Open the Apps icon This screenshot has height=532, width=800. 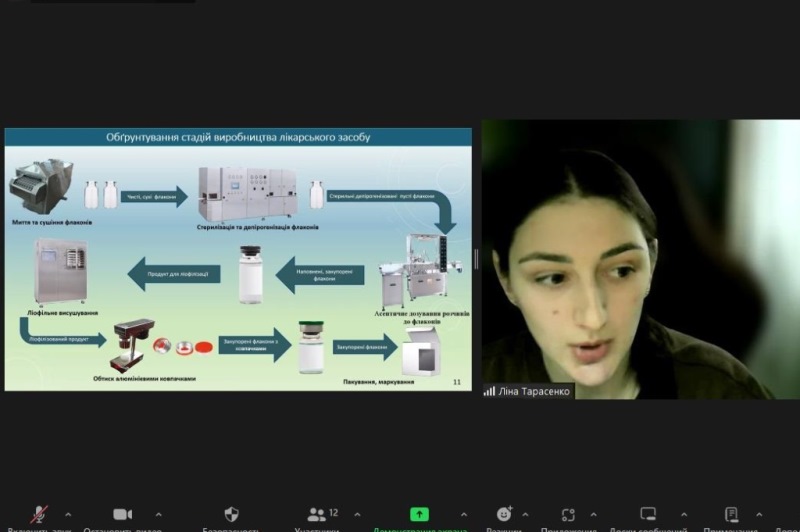[x=568, y=515]
